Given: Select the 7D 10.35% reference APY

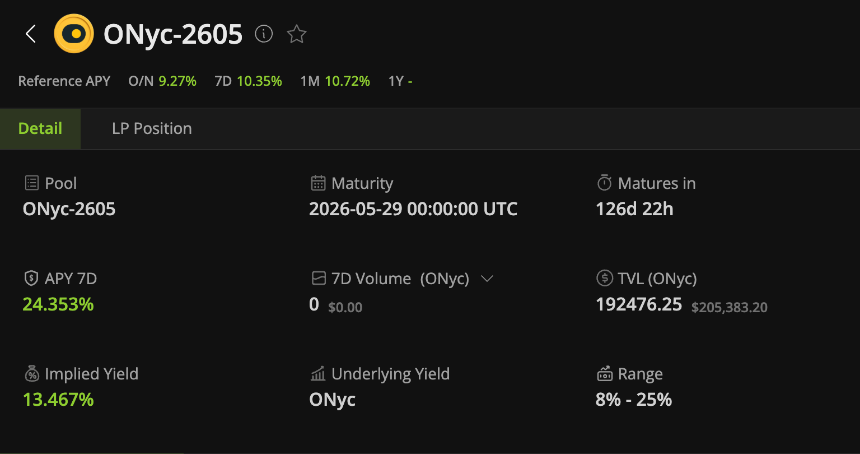Looking at the screenshot, I should click(x=248, y=80).
